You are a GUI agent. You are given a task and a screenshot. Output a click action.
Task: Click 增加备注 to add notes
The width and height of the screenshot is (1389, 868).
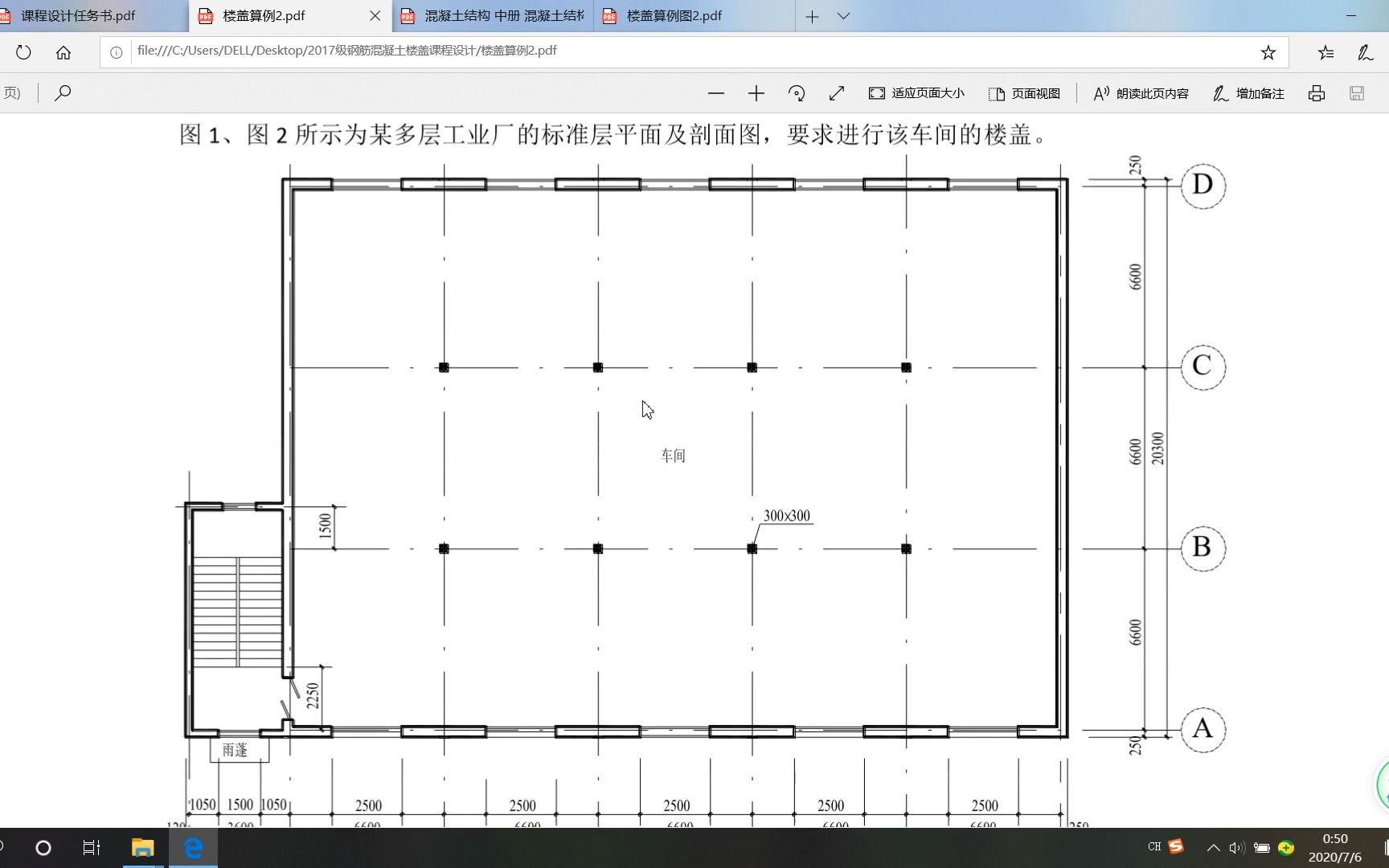(1248, 93)
